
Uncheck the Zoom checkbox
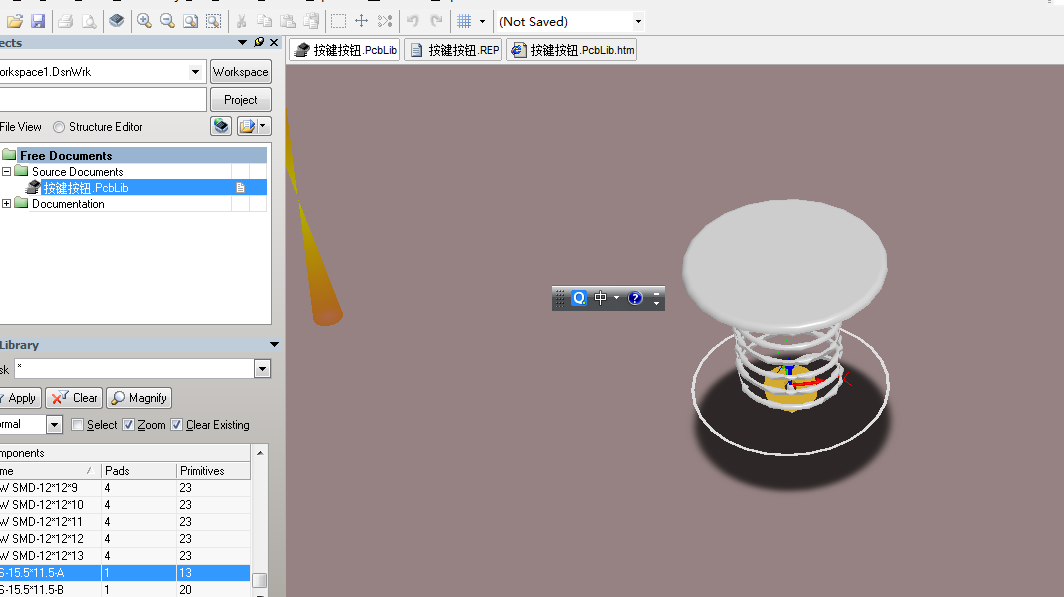(128, 425)
